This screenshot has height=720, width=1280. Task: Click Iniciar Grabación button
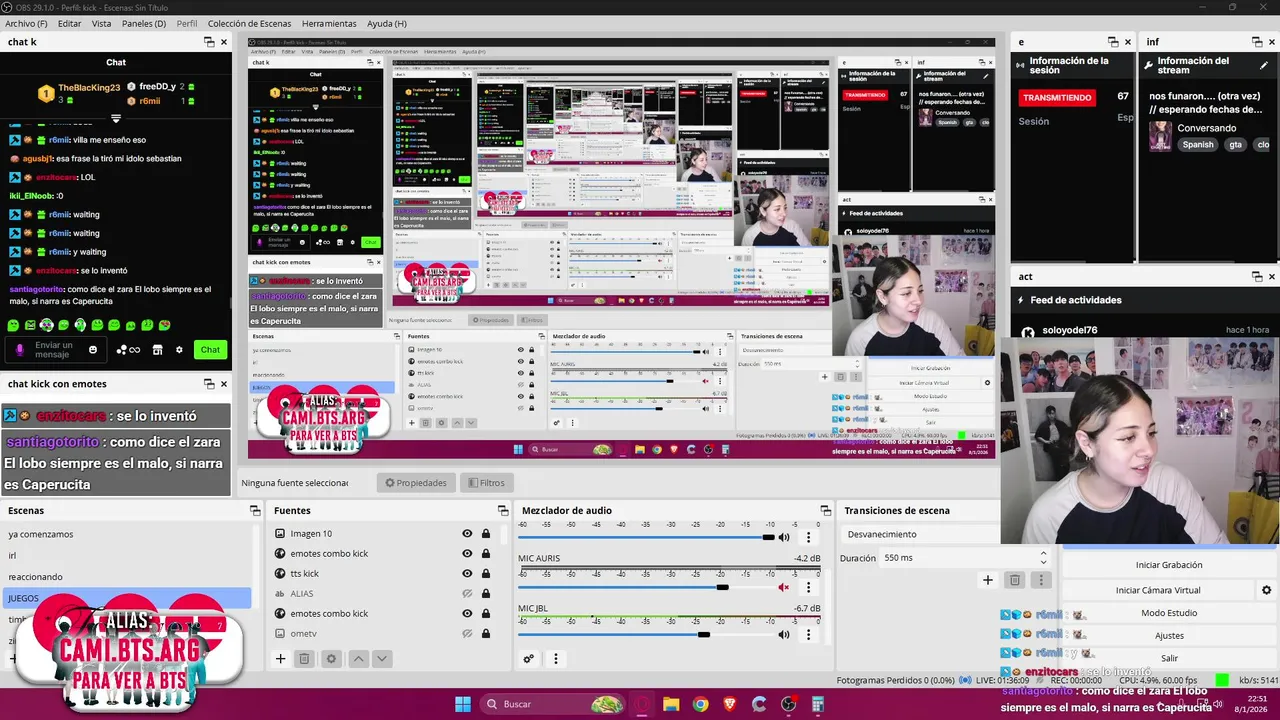pos(1169,565)
